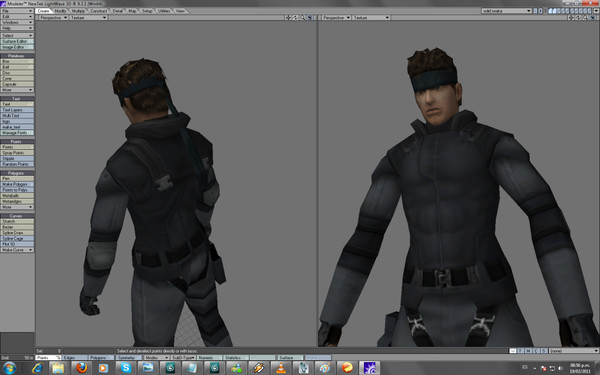Switch to the Multiply tab
Screen dimensions: 600x375
point(79,11)
